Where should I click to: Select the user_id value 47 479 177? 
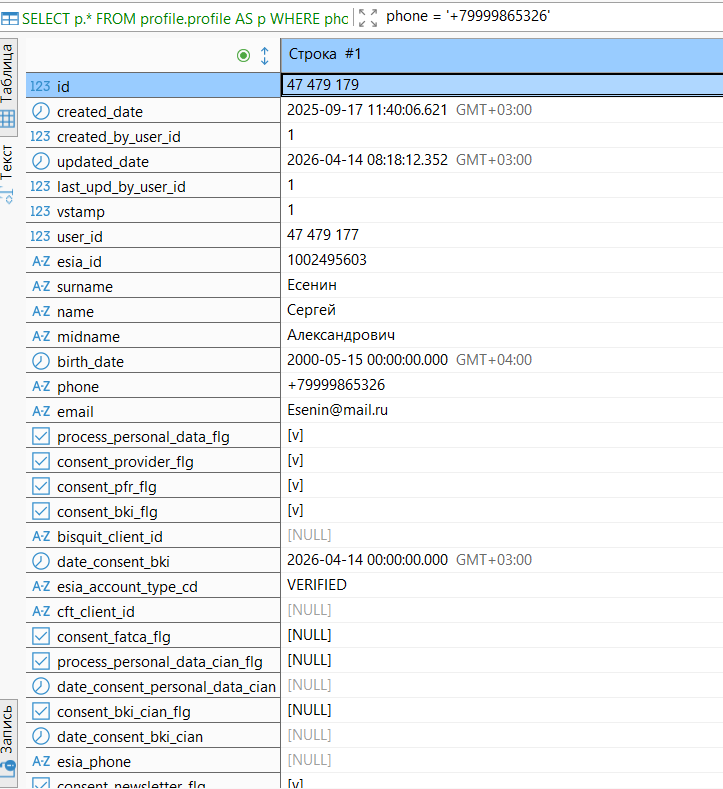[x=323, y=234]
